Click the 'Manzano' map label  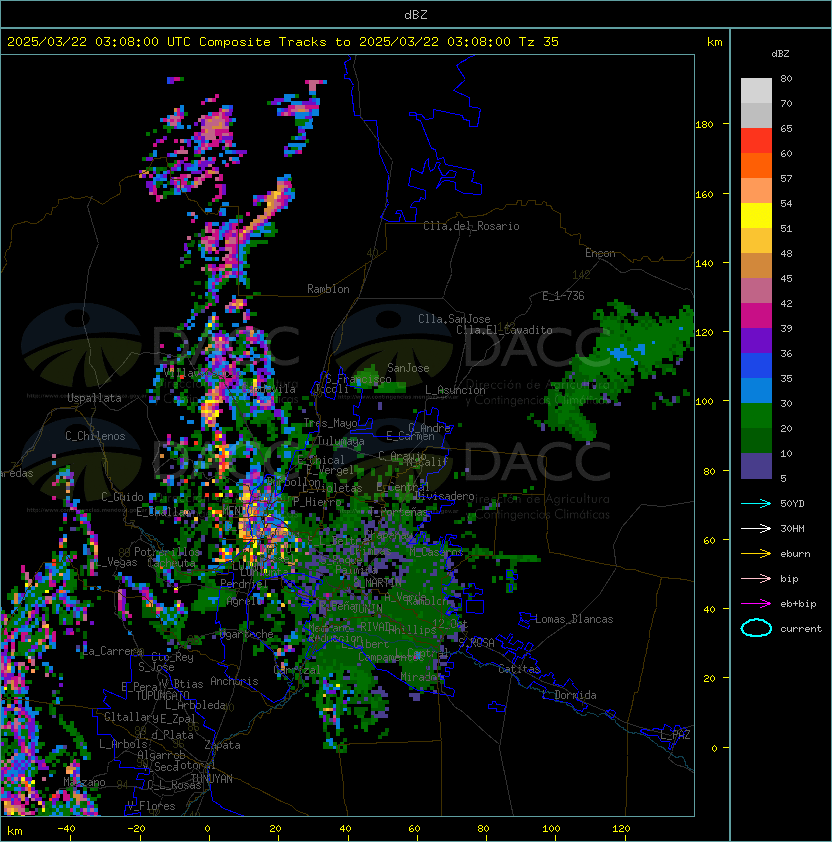(x=84, y=782)
